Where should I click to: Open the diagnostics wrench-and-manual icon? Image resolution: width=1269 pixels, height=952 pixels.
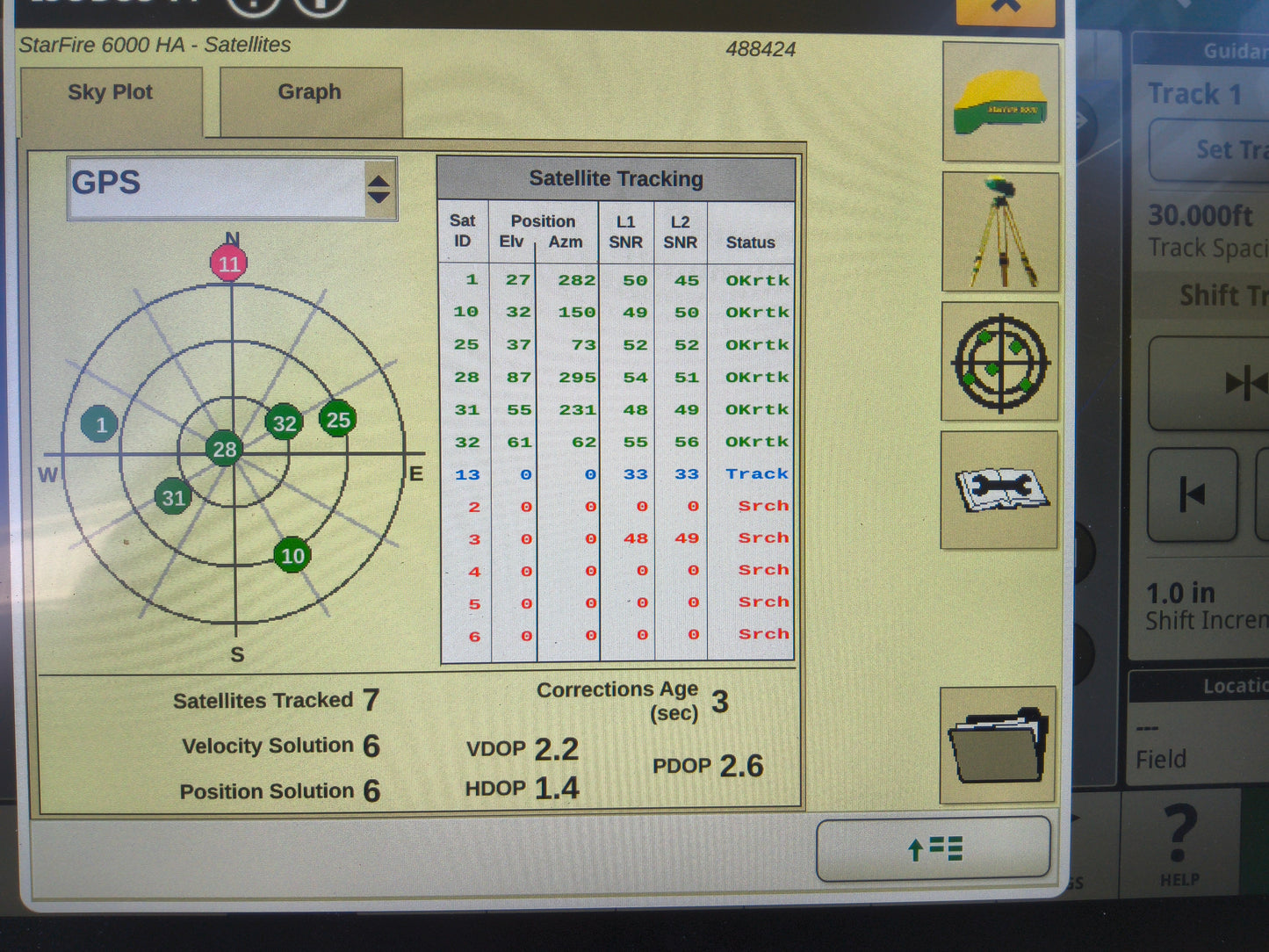click(x=999, y=490)
